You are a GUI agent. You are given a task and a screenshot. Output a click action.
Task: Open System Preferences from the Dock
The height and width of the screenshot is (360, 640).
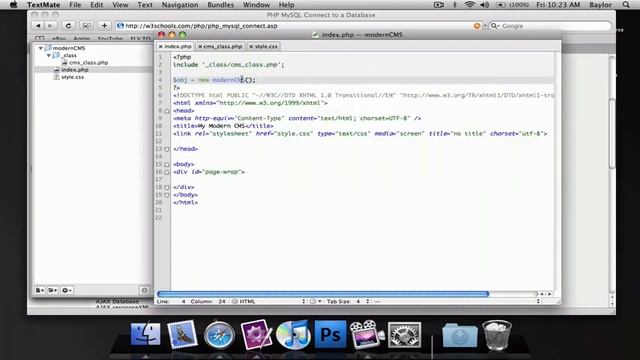point(404,335)
